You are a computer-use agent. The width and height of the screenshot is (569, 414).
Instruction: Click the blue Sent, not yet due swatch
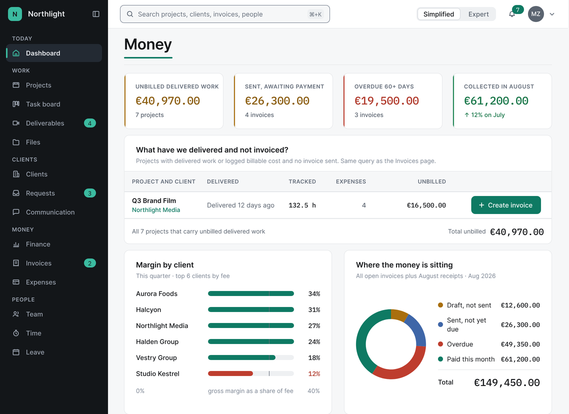440,324
